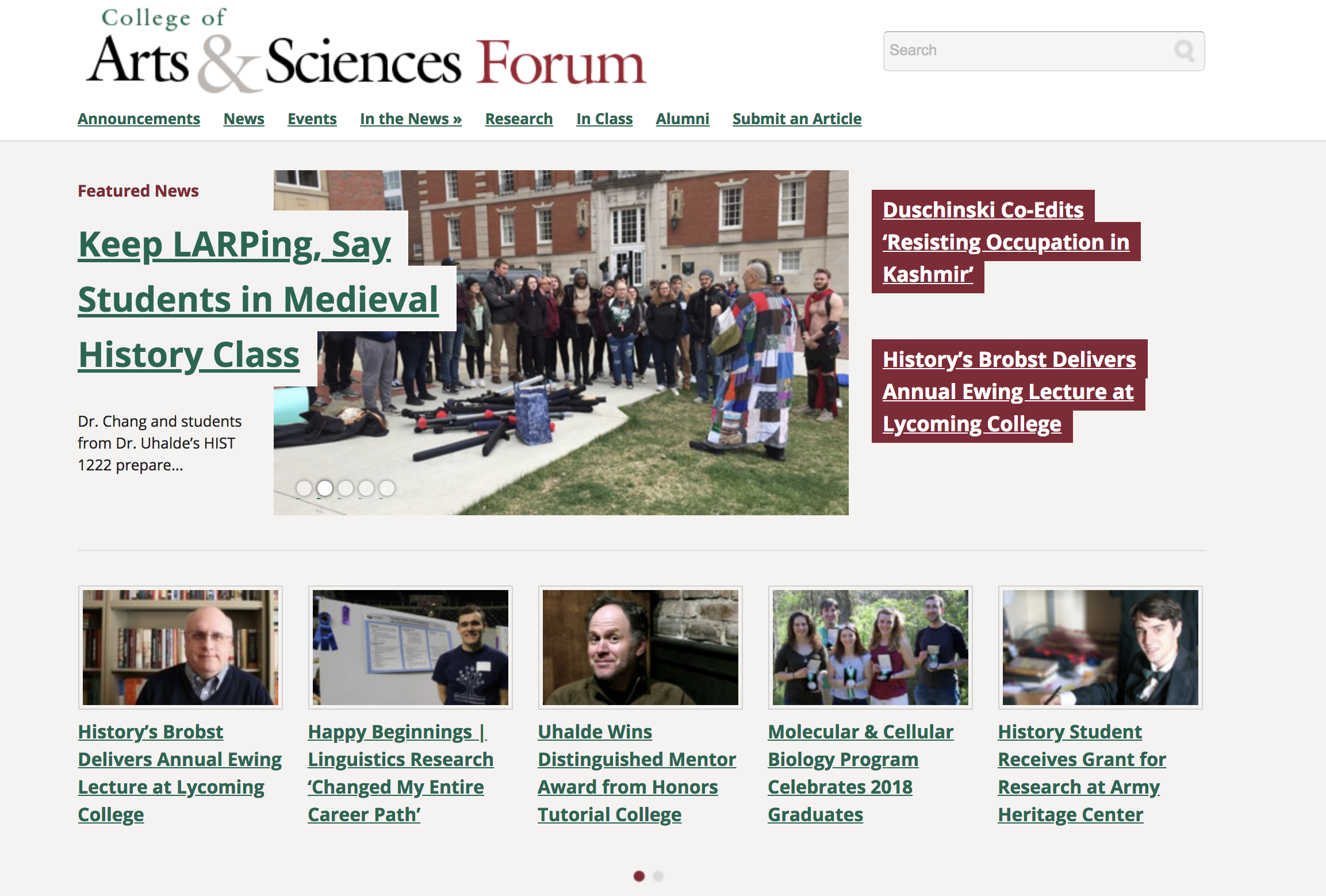Click the Brobst bookshelf portrait thumbnail

pos(181,648)
